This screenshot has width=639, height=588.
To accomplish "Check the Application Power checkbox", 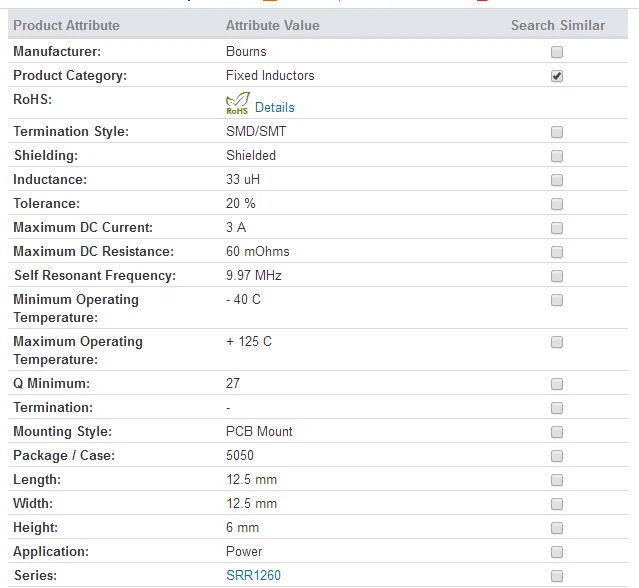I will (x=557, y=552).
